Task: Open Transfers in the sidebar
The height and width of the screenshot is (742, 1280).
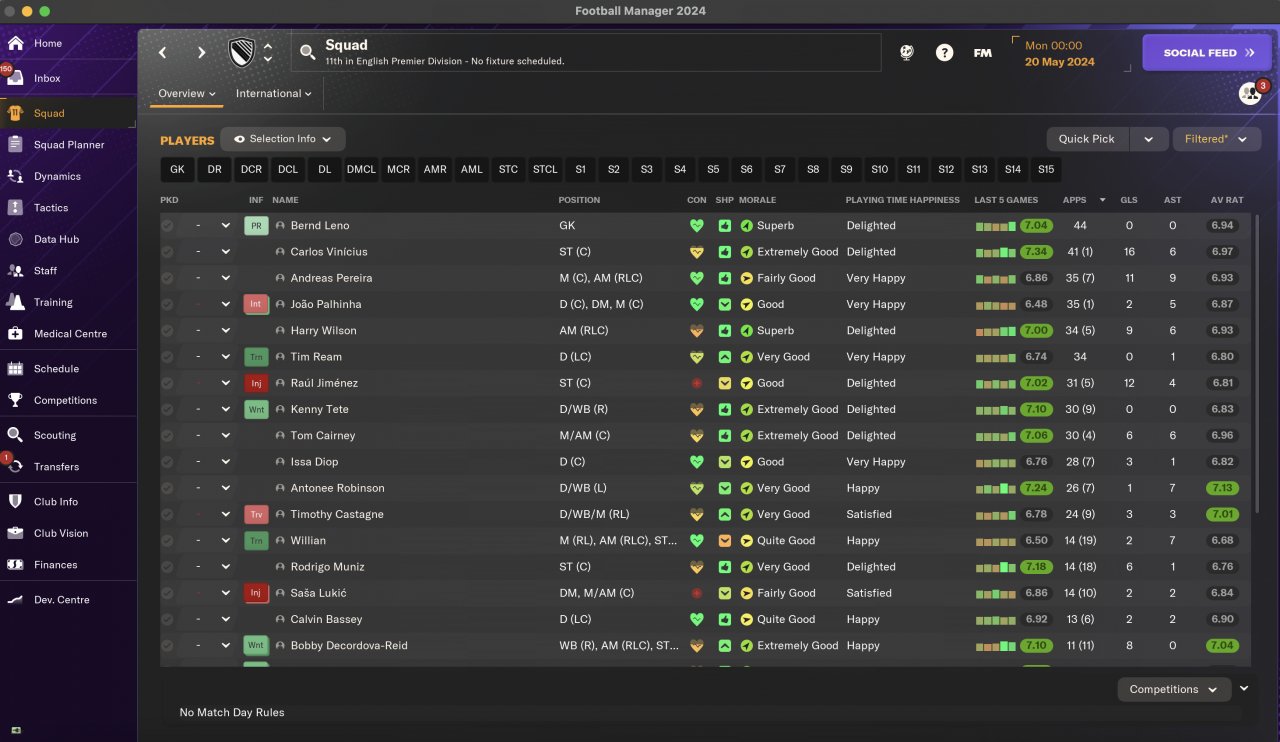Action: click(68, 467)
